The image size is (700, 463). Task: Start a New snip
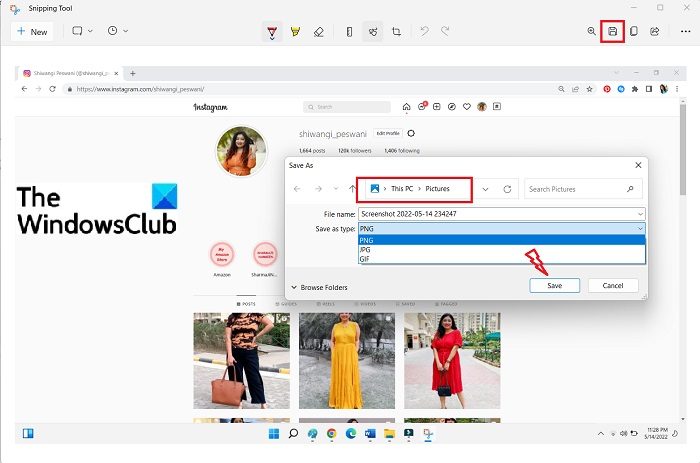coord(32,31)
